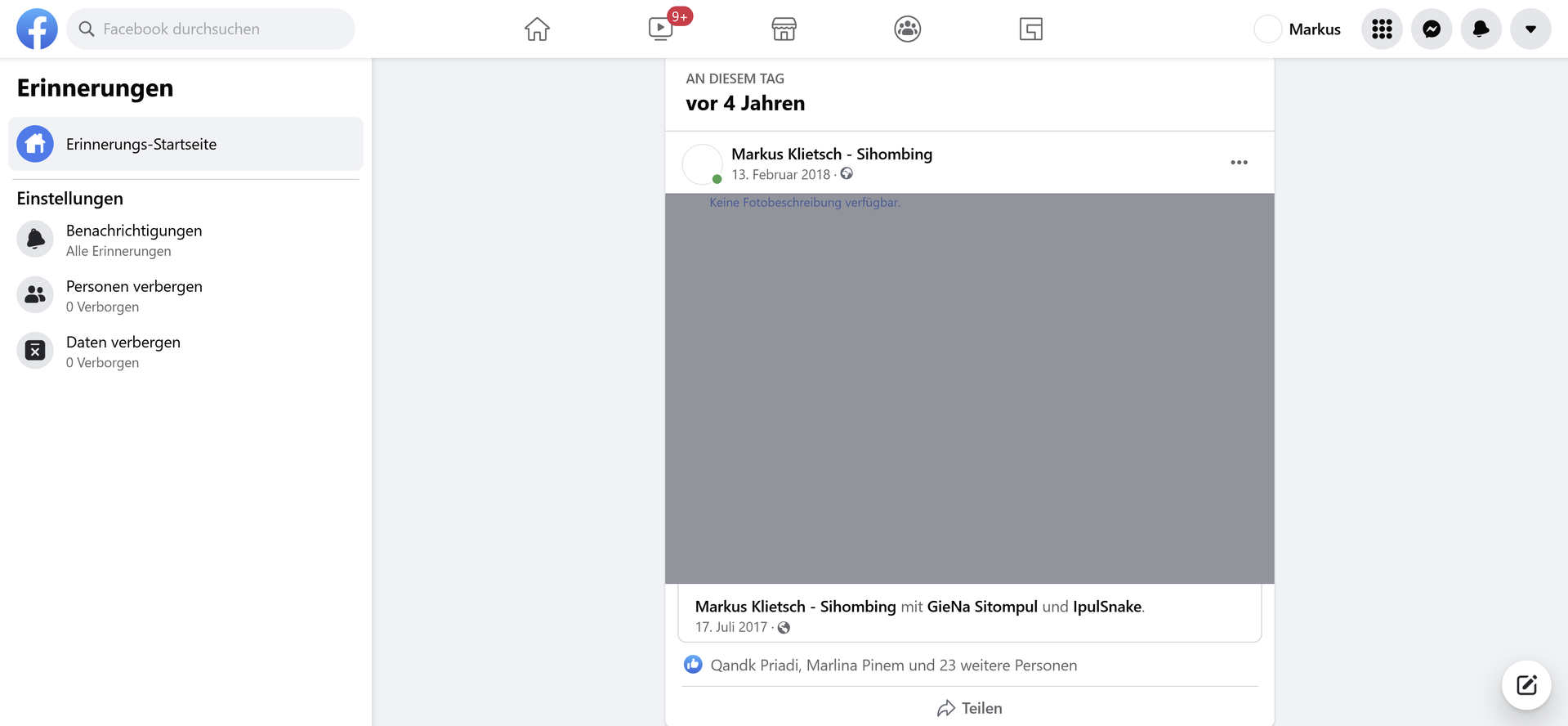
Task: Start a new message with compose icon
Action: click(1526, 685)
